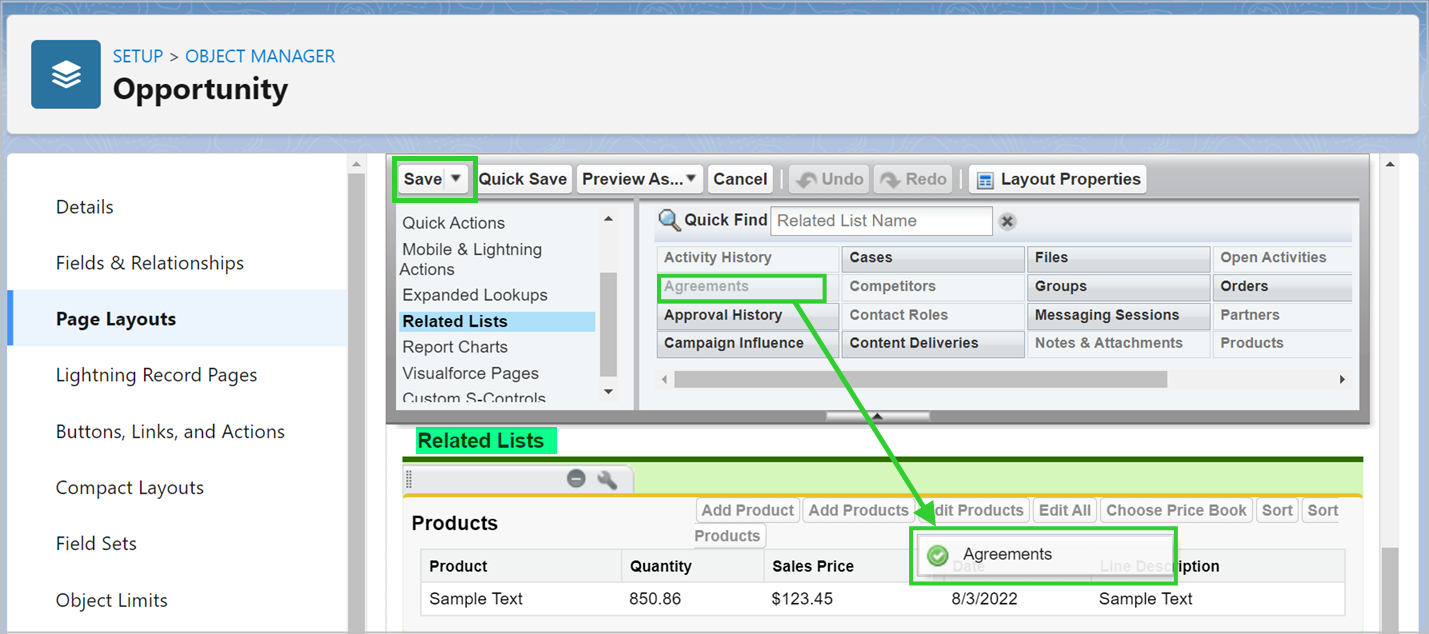Click the Quick Save button
The height and width of the screenshot is (634, 1429).
coord(522,179)
